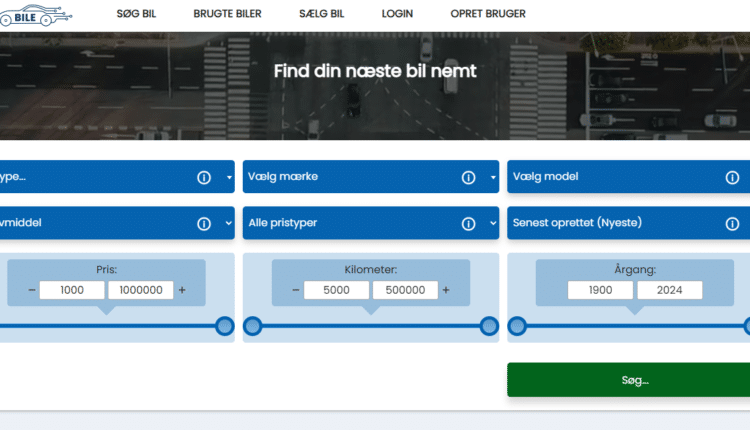
Task: Click the Pris minimum input field 1000
Action: (x=72, y=290)
